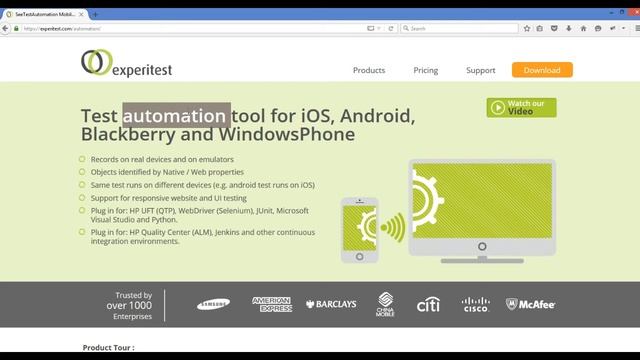Open a new tab with the plus button
Image resolution: width=640 pixels, height=360 pixels.
click(x=95, y=15)
